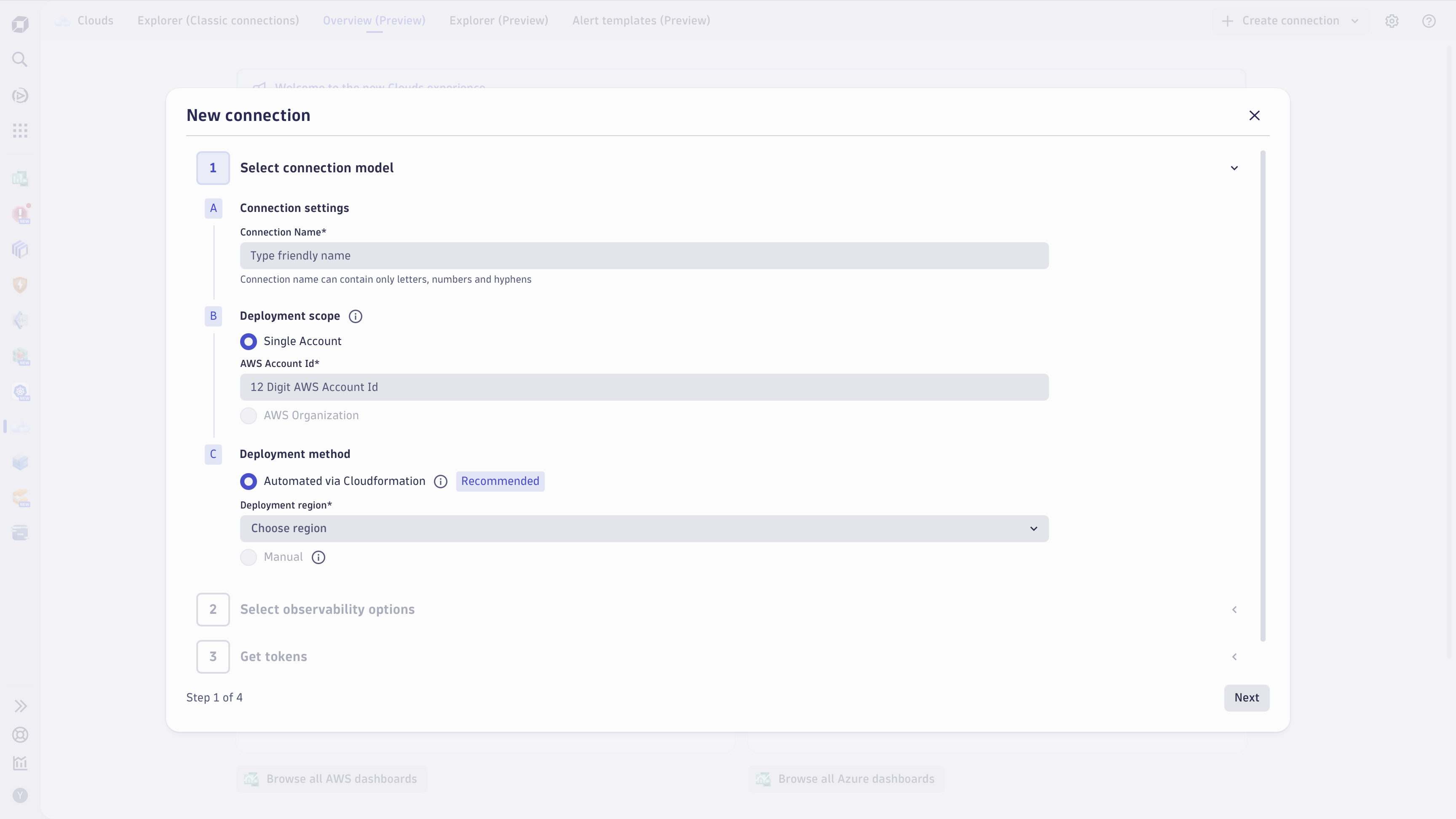
Task: Click info icon next to Automated via Cloudformation
Action: click(440, 482)
